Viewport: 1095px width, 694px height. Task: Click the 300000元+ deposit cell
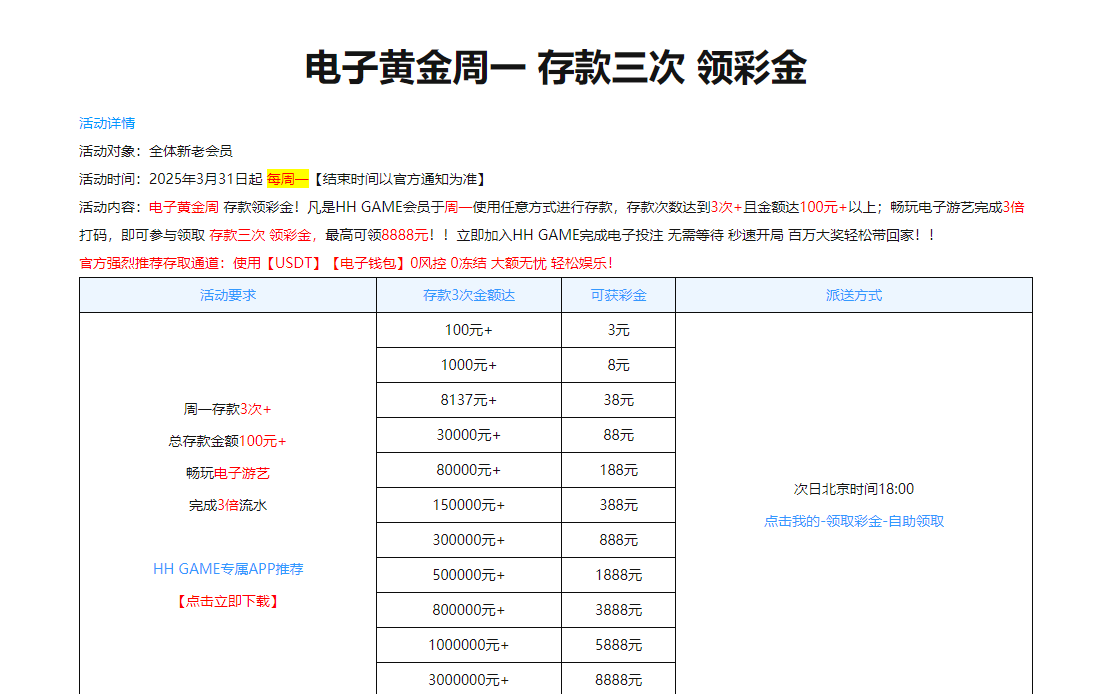[x=469, y=540]
